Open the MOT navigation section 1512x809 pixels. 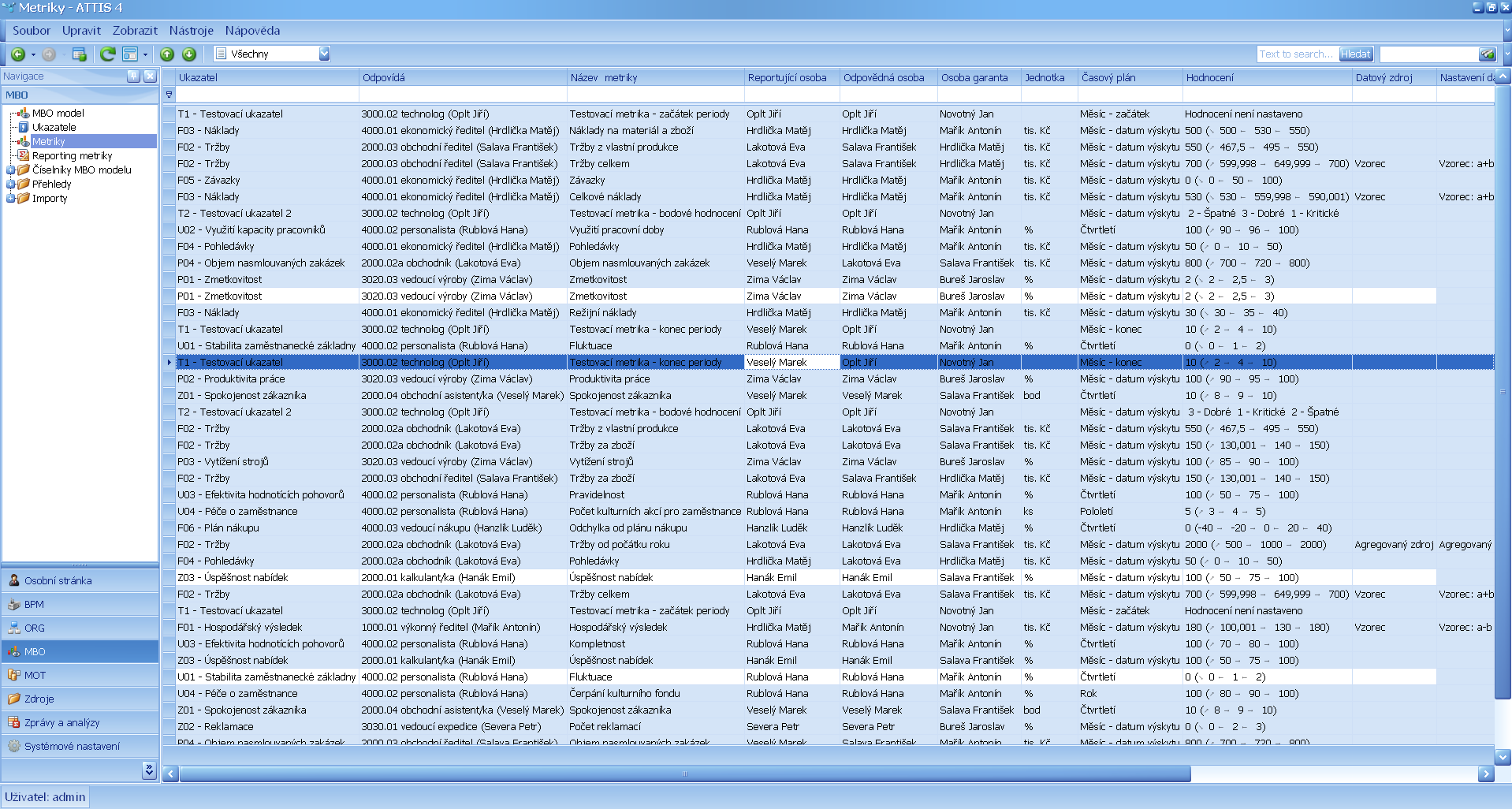(80, 675)
